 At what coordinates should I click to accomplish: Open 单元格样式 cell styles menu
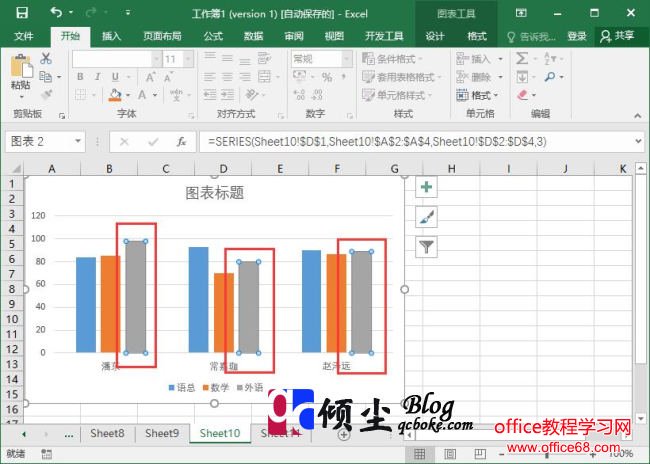[x=397, y=95]
